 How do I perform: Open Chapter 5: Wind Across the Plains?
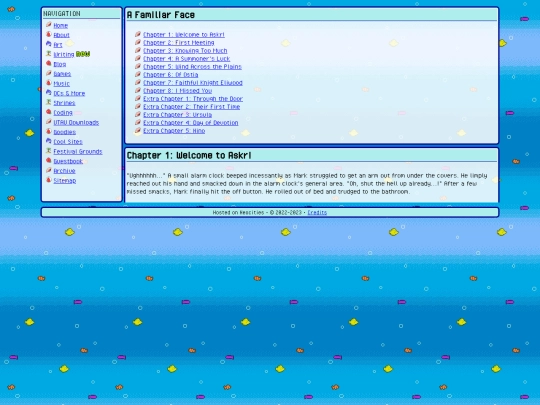[193, 66]
